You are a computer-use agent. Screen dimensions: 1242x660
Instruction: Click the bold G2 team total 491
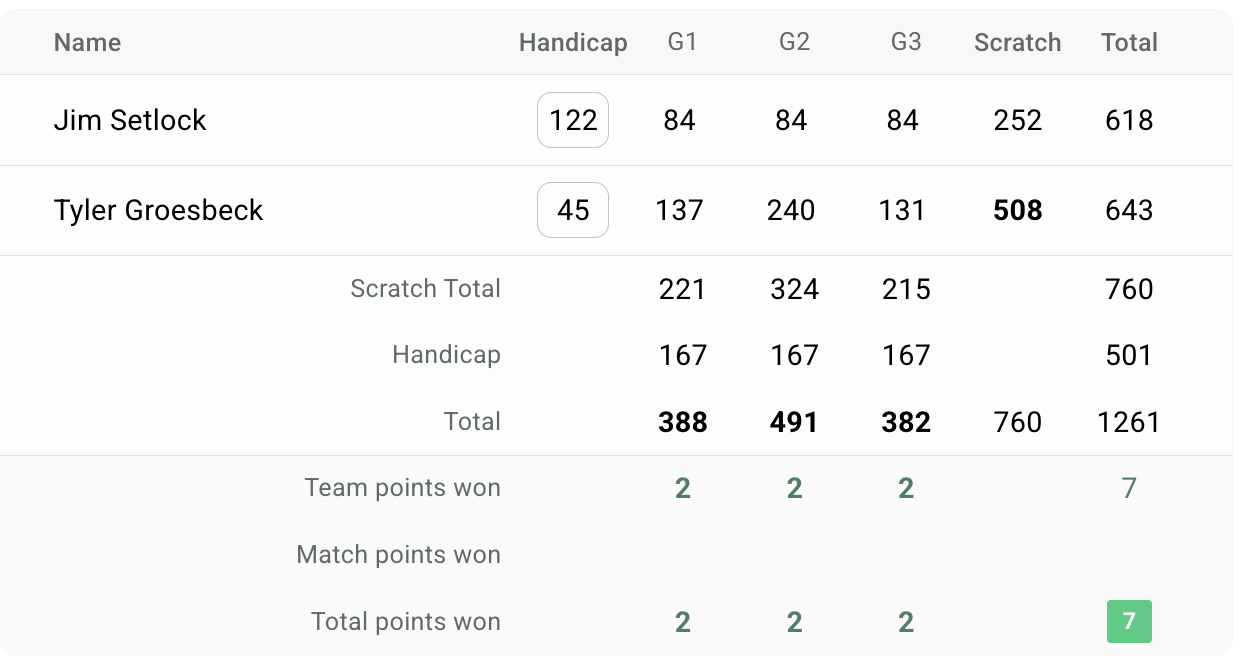click(x=794, y=422)
